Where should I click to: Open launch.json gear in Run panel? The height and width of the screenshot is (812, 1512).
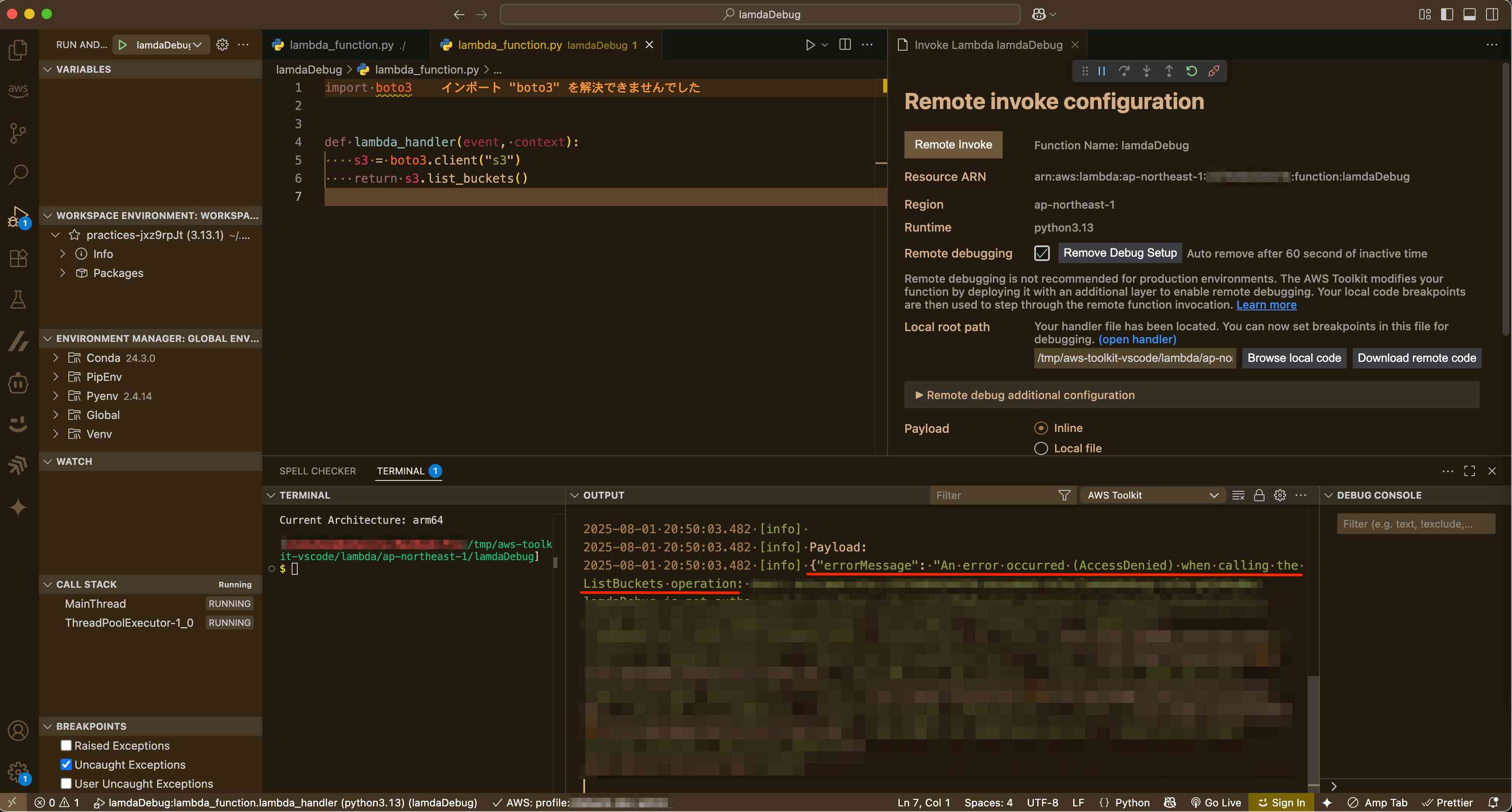point(222,45)
